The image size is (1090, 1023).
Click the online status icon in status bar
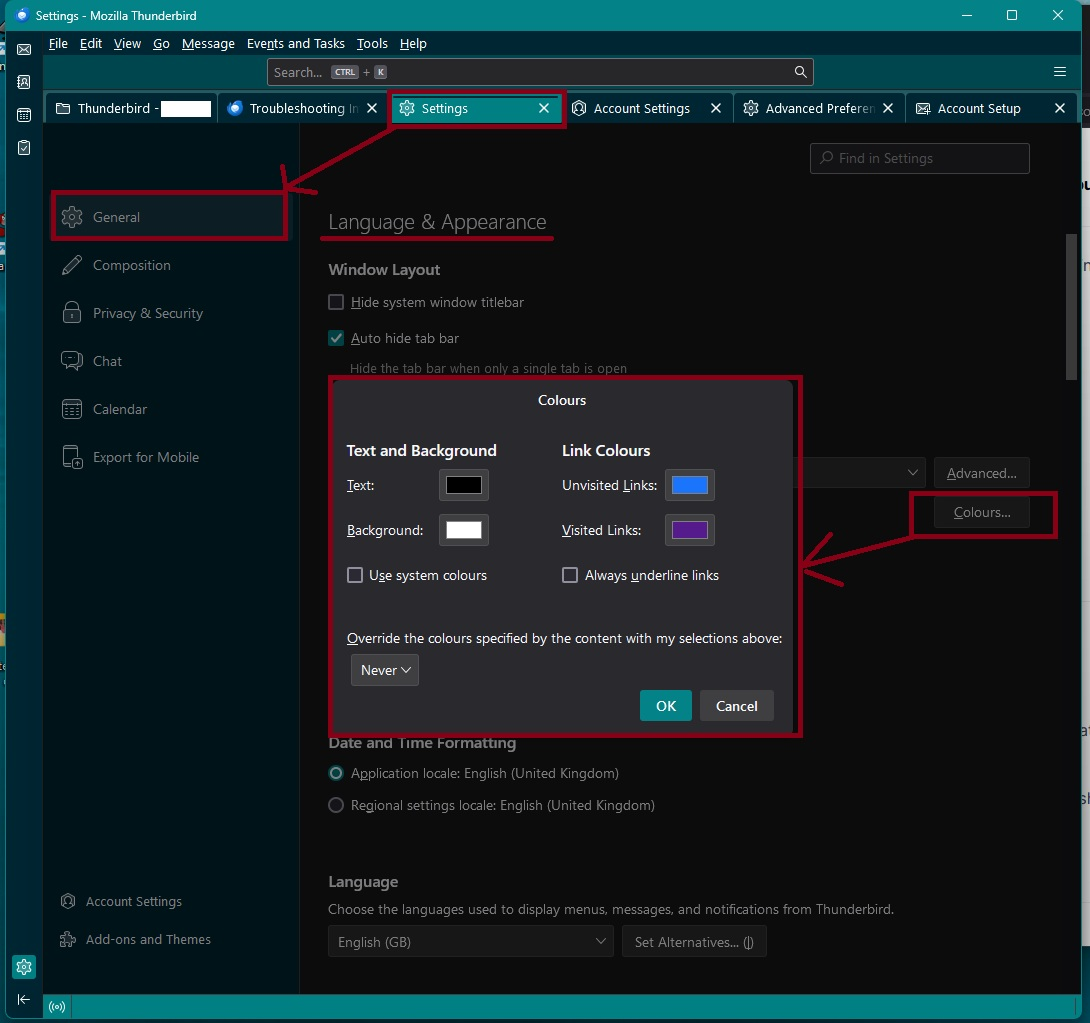tap(58, 1007)
